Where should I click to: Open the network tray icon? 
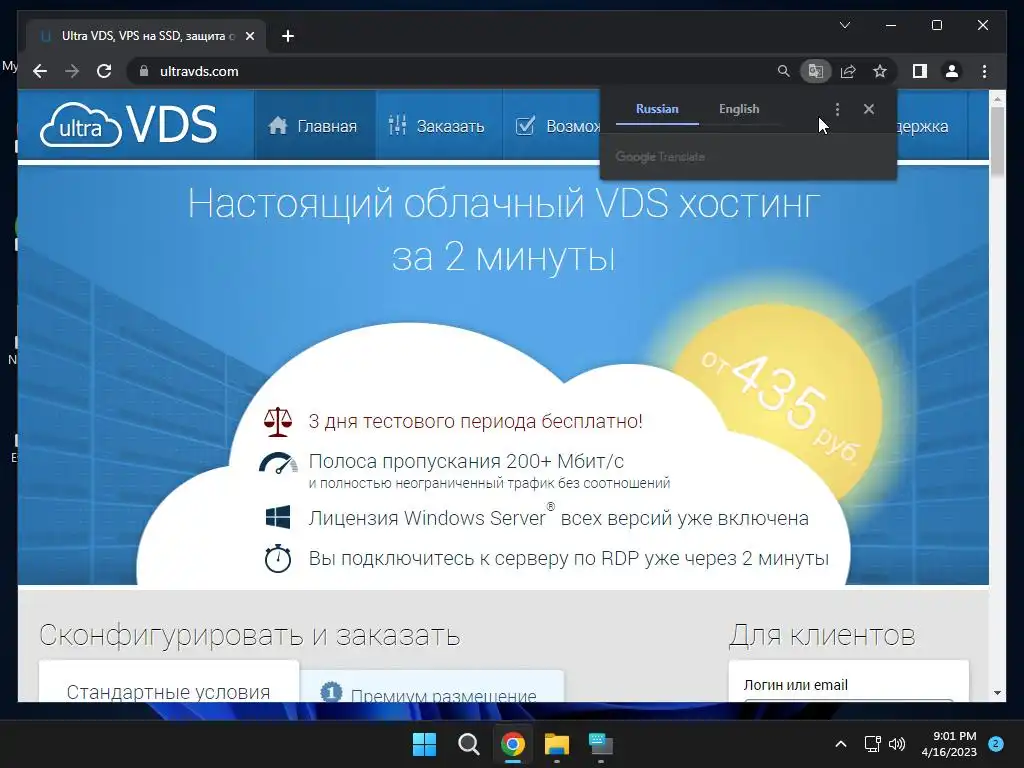pyautogui.click(x=872, y=744)
